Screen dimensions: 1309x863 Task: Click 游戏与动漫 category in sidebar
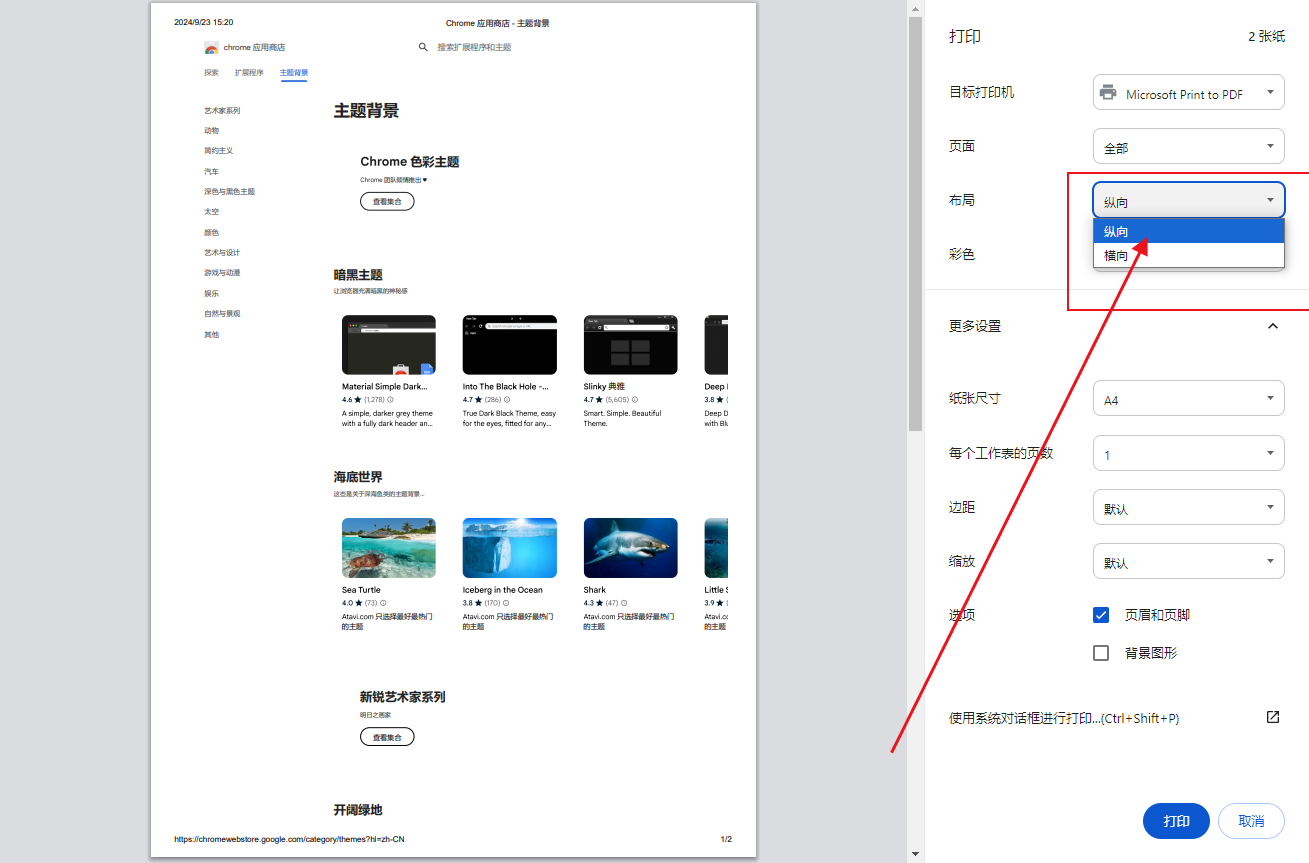[x=222, y=273]
